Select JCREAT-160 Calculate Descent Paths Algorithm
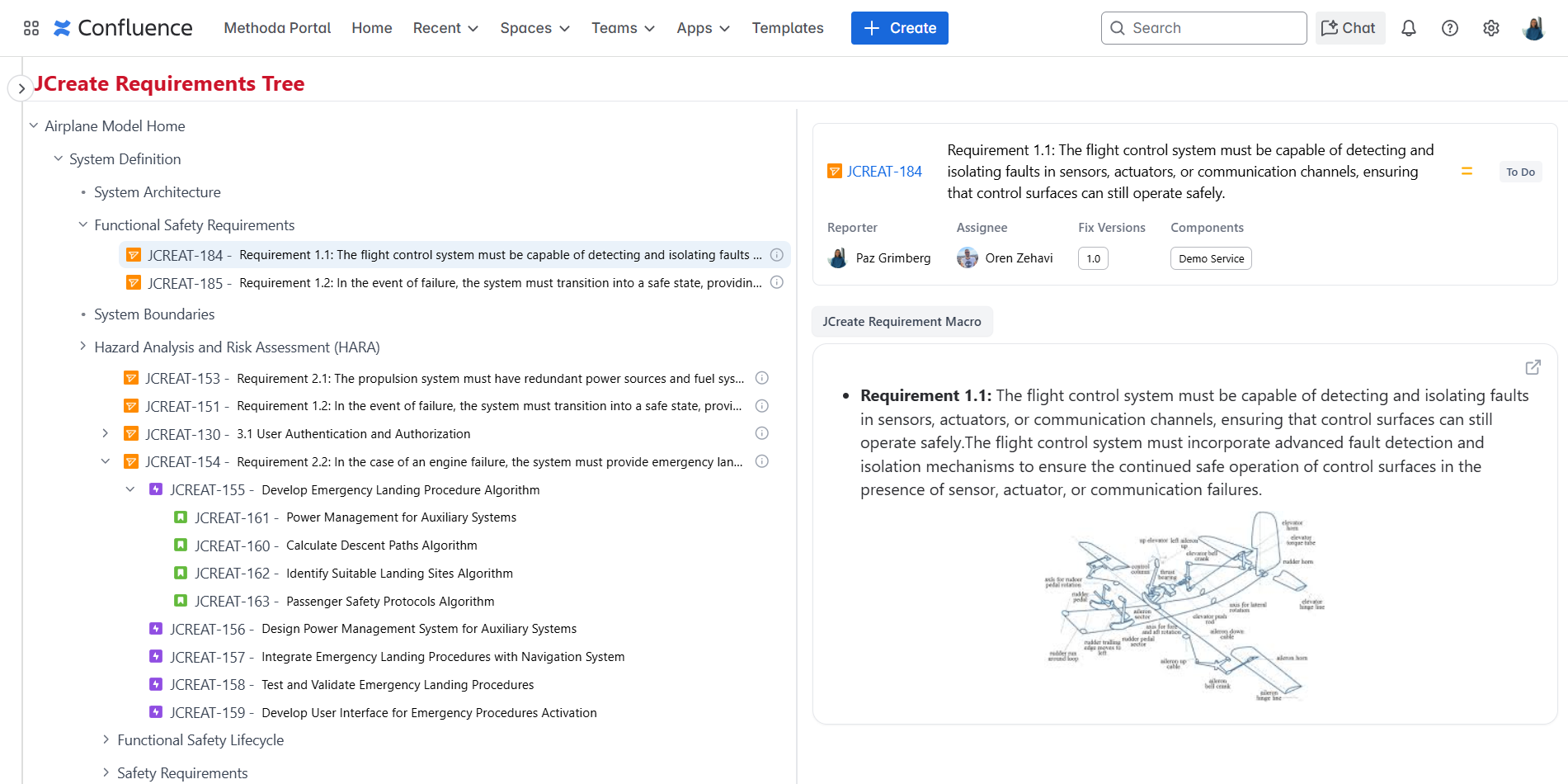Image resolution: width=1568 pixels, height=784 pixels. [336, 545]
